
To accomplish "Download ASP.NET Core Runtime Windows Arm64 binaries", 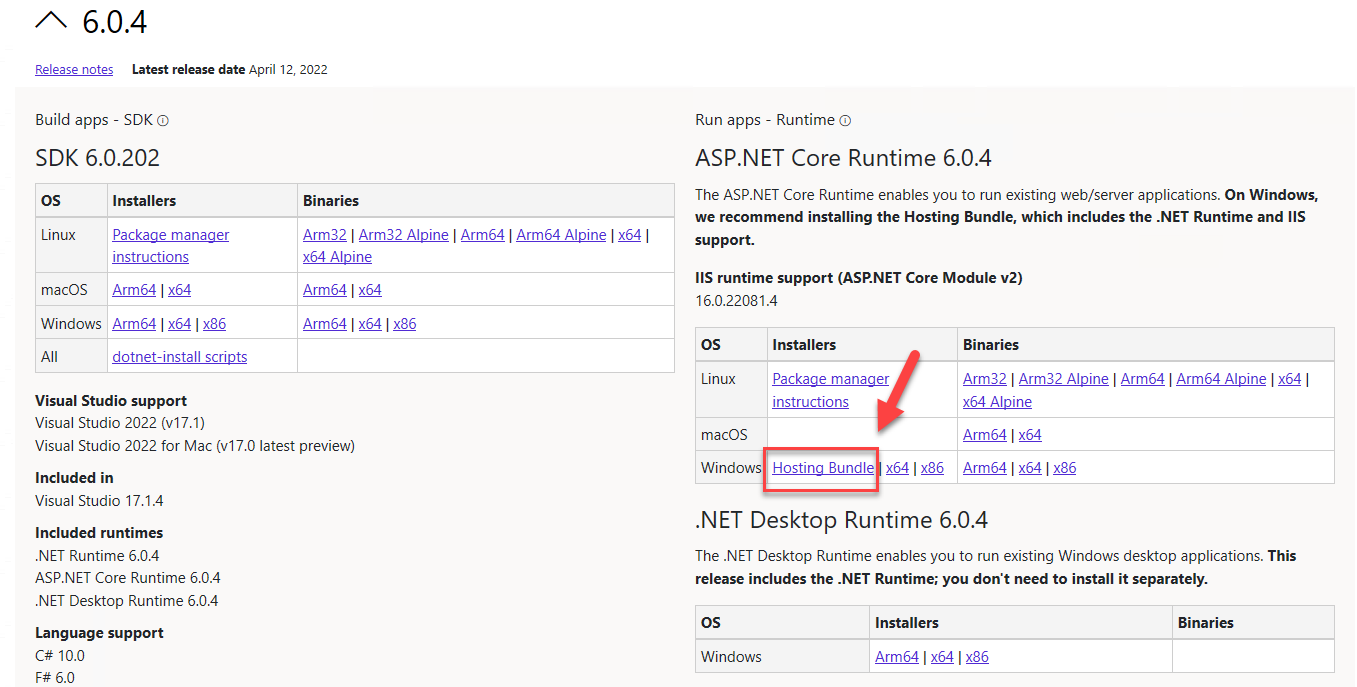I will [985, 468].
